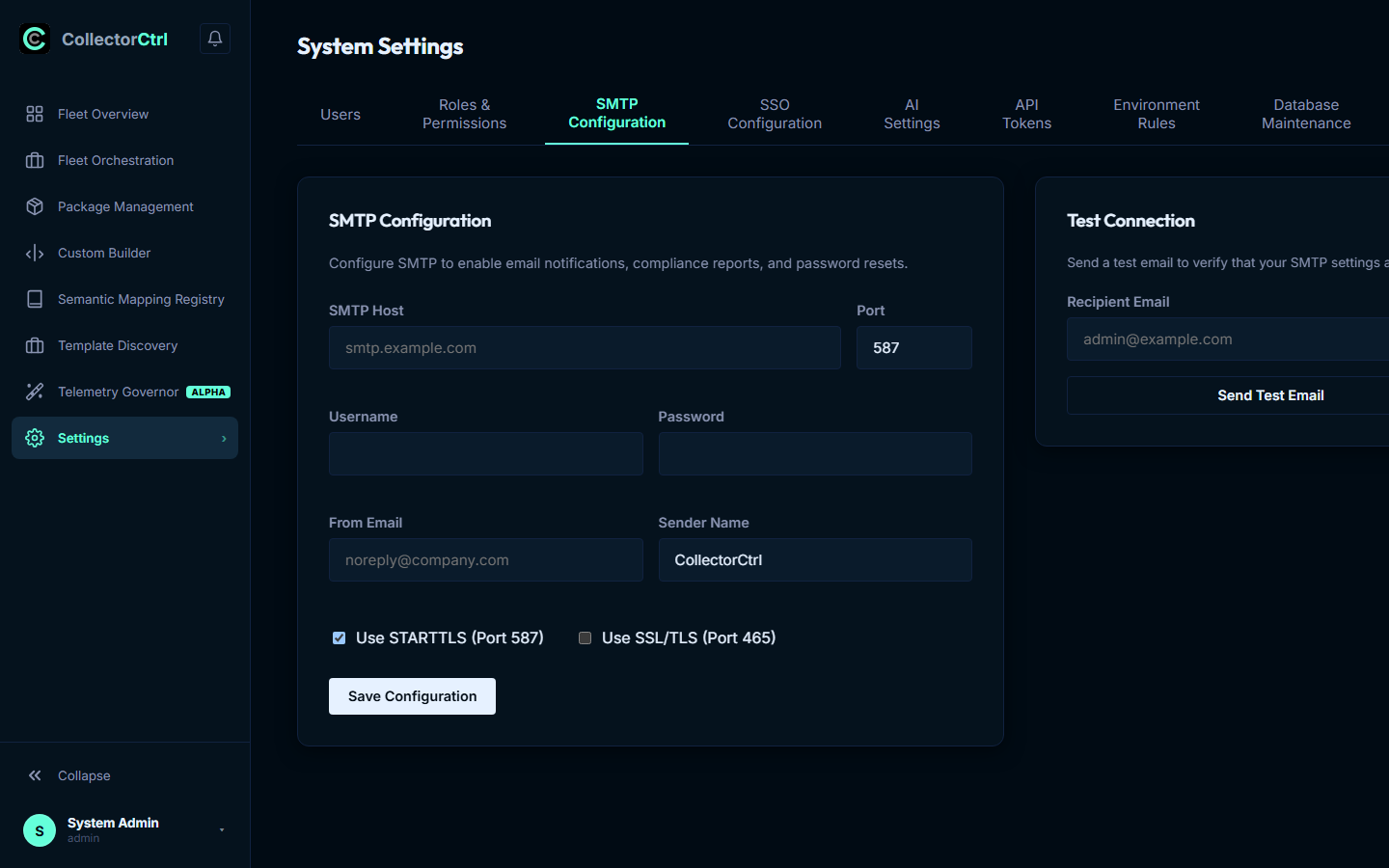Switch to the Users tab
This screenshot has height=868, width=1389.
340,114
